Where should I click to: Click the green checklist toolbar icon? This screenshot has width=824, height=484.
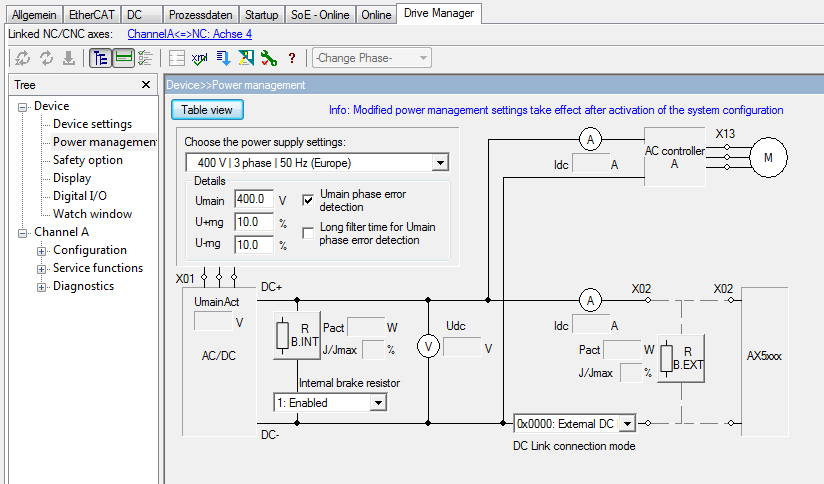pyautogui.click(x=146, y=58)
